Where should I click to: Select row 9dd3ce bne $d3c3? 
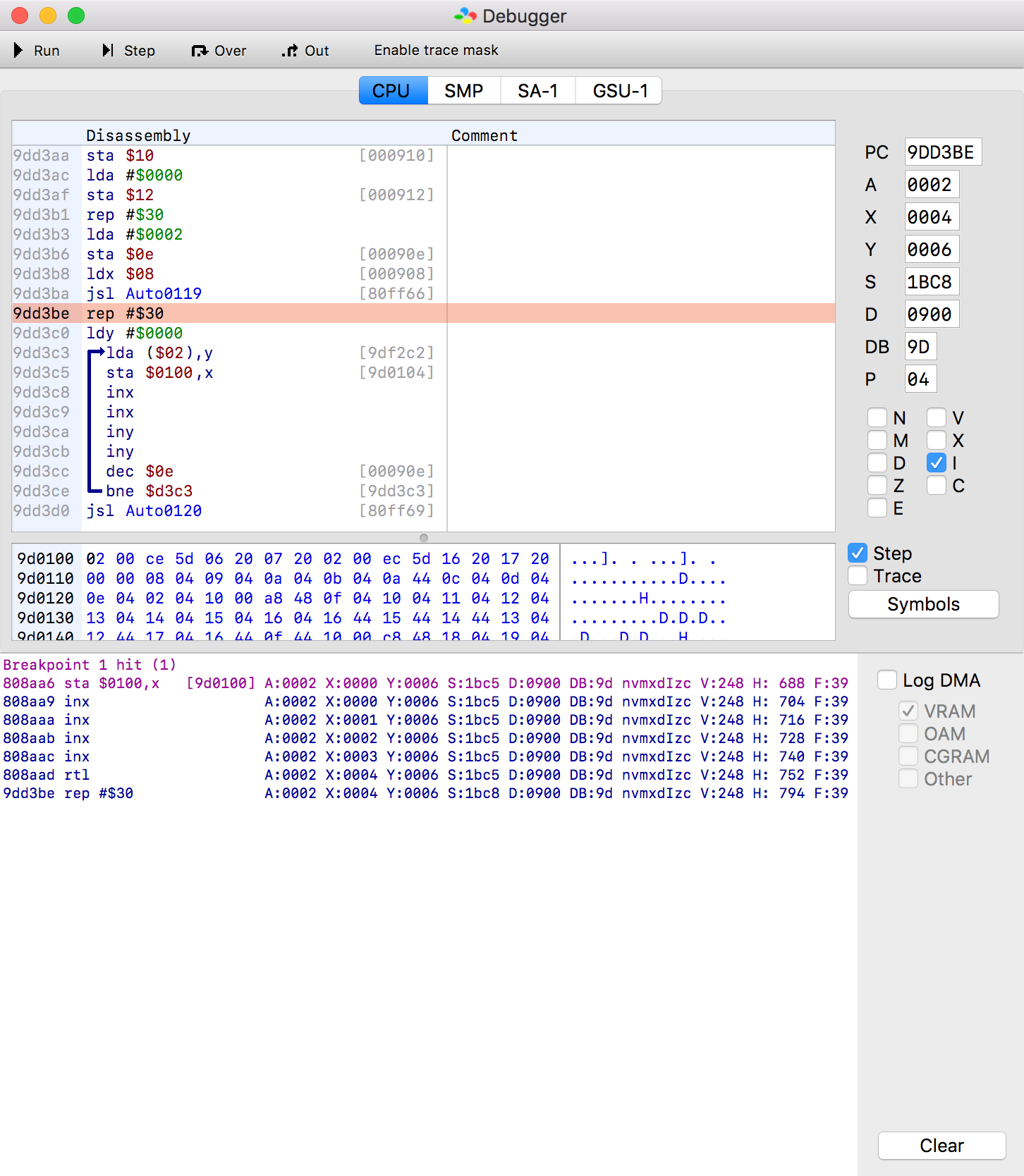423,491
